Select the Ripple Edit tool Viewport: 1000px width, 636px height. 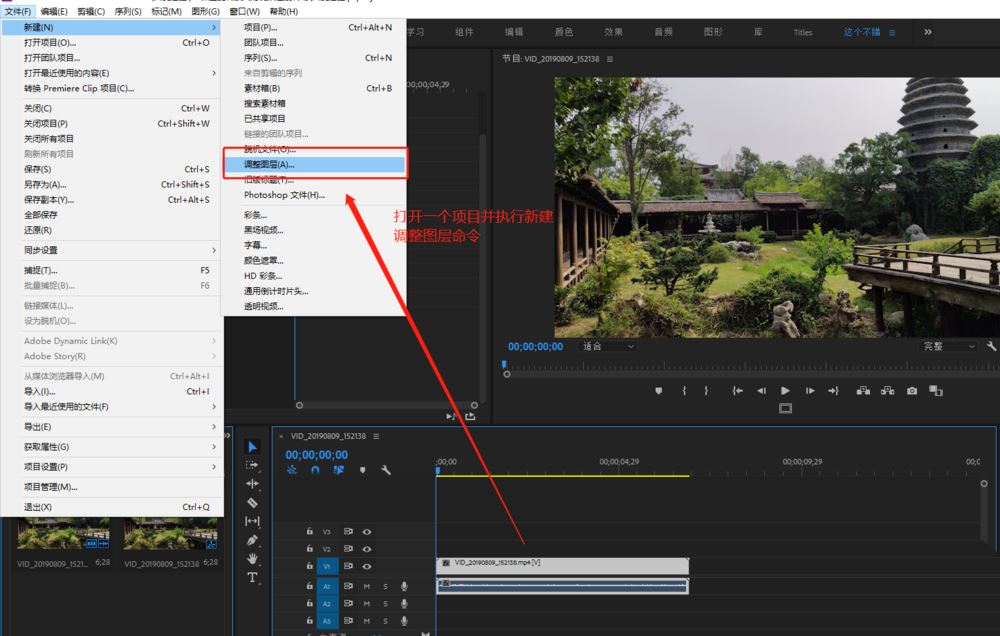pyautogui.click(x=253, y=484)
